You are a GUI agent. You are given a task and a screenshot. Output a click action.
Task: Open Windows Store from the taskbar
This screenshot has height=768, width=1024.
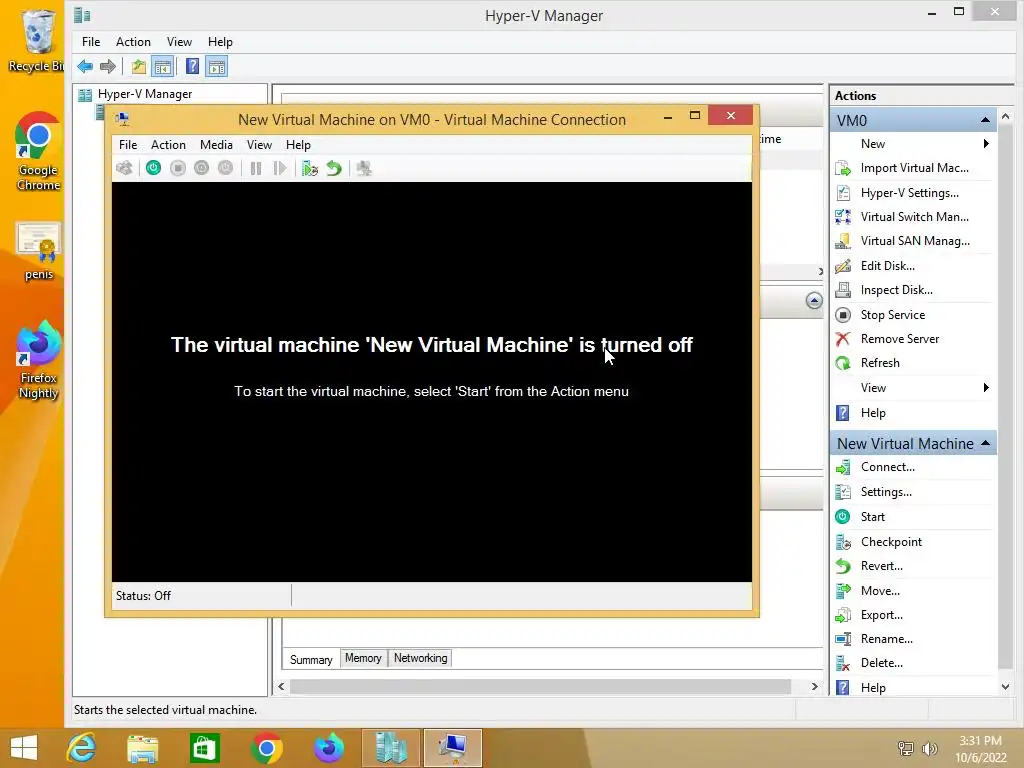click(x=204, y=749)
